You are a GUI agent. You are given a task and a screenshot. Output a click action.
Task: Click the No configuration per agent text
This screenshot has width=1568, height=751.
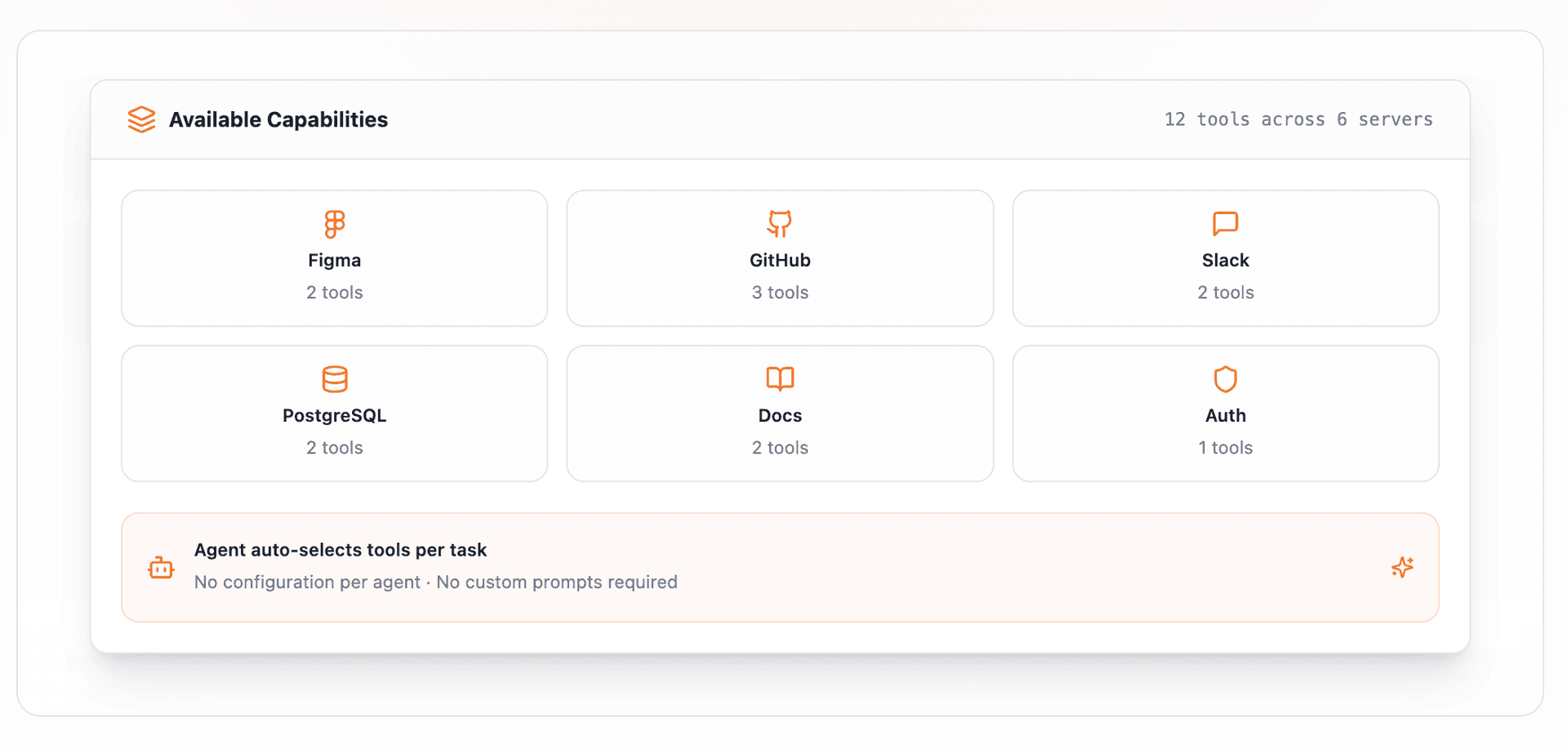306,582
